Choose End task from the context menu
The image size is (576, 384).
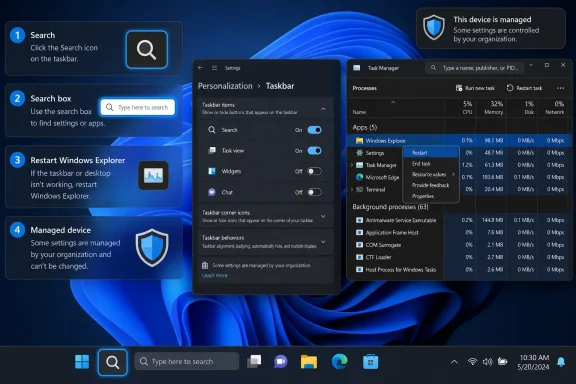coord(431,164)
